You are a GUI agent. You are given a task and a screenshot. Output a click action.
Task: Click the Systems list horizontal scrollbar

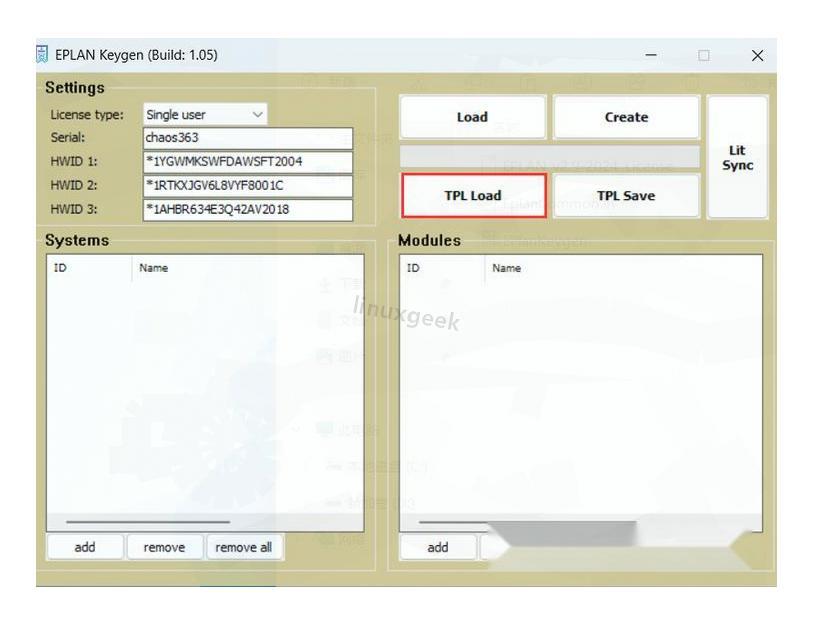click(147, 522)
